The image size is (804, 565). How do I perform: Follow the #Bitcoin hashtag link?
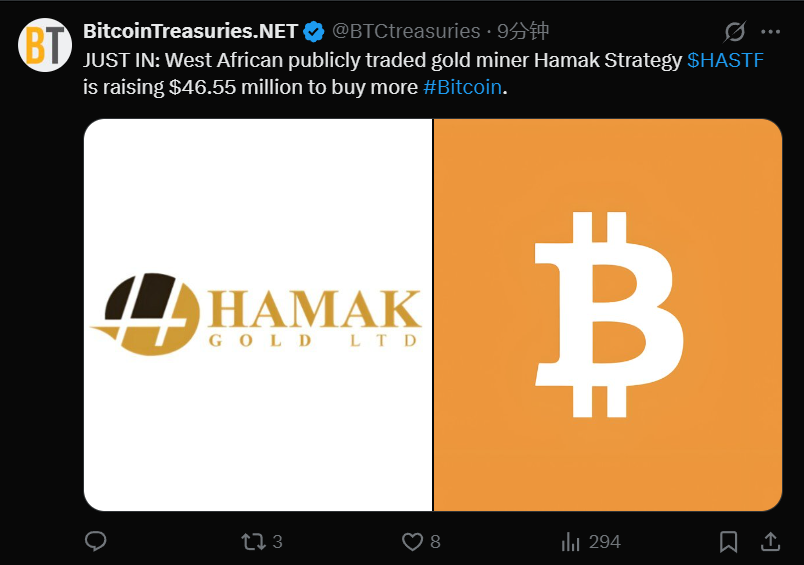(x=462, y=87)
